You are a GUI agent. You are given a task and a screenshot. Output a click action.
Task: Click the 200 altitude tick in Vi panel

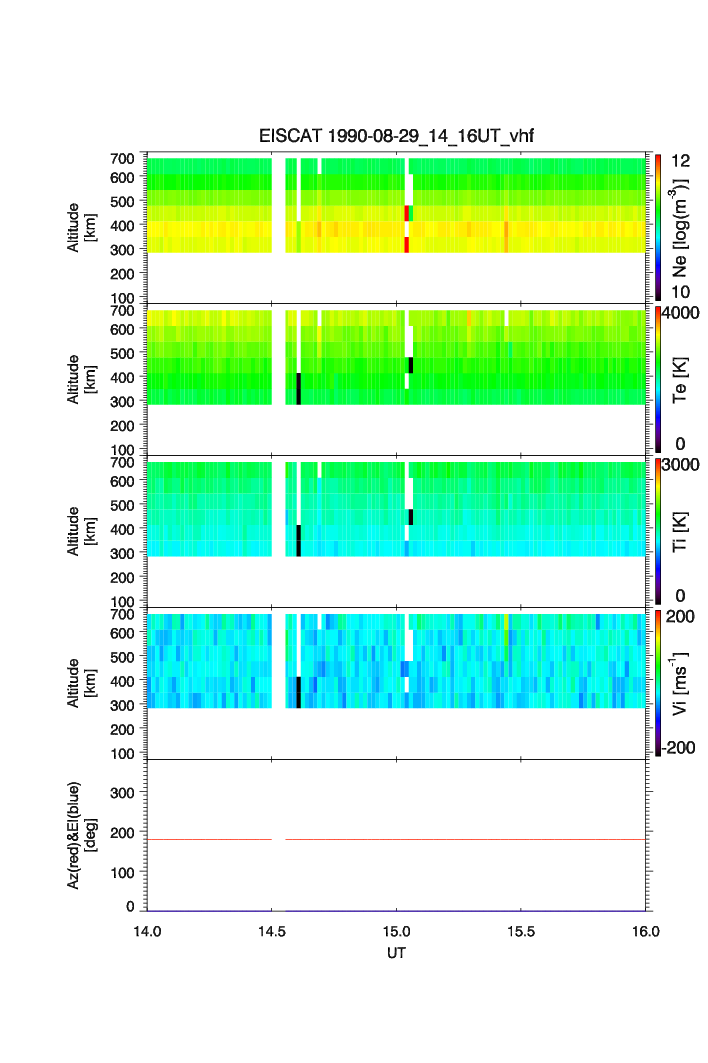click(123, 729)
